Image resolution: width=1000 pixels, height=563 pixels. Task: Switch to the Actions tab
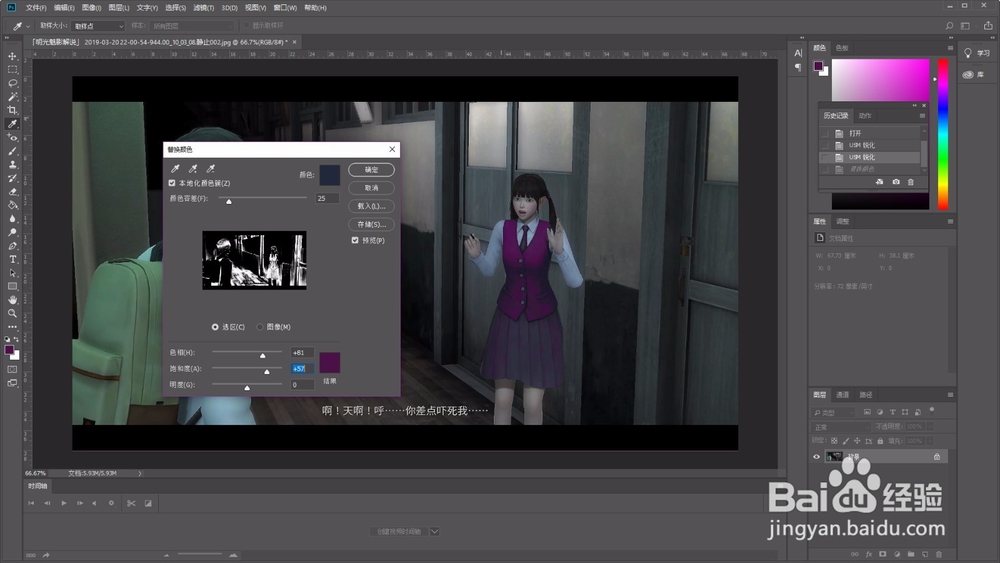pyautogui.click(x=865, y=115)
